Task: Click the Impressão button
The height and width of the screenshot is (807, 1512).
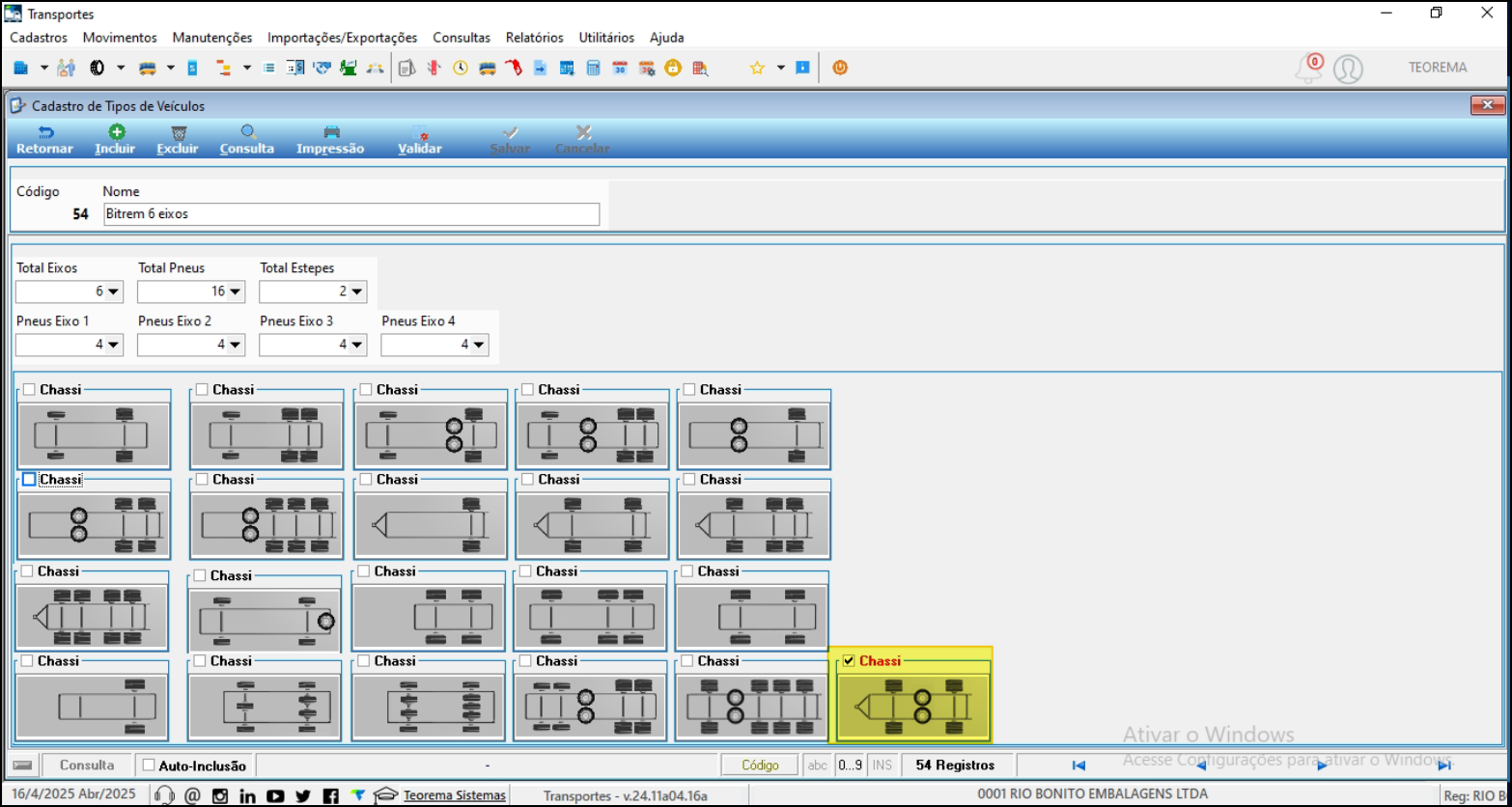Action: click(x=330, y=141)
